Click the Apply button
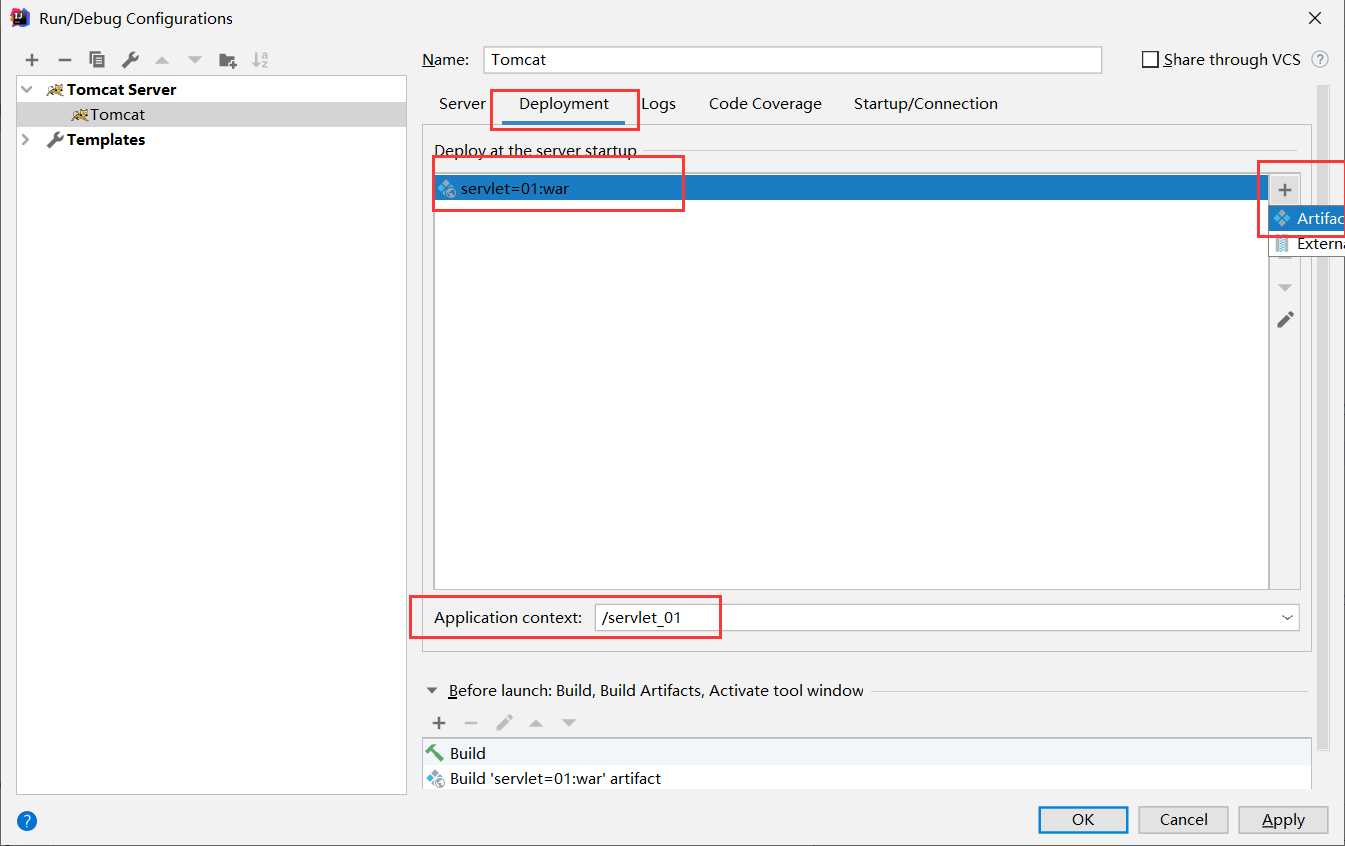This screenshot has height=846, width=1345. coord(1283,820)
